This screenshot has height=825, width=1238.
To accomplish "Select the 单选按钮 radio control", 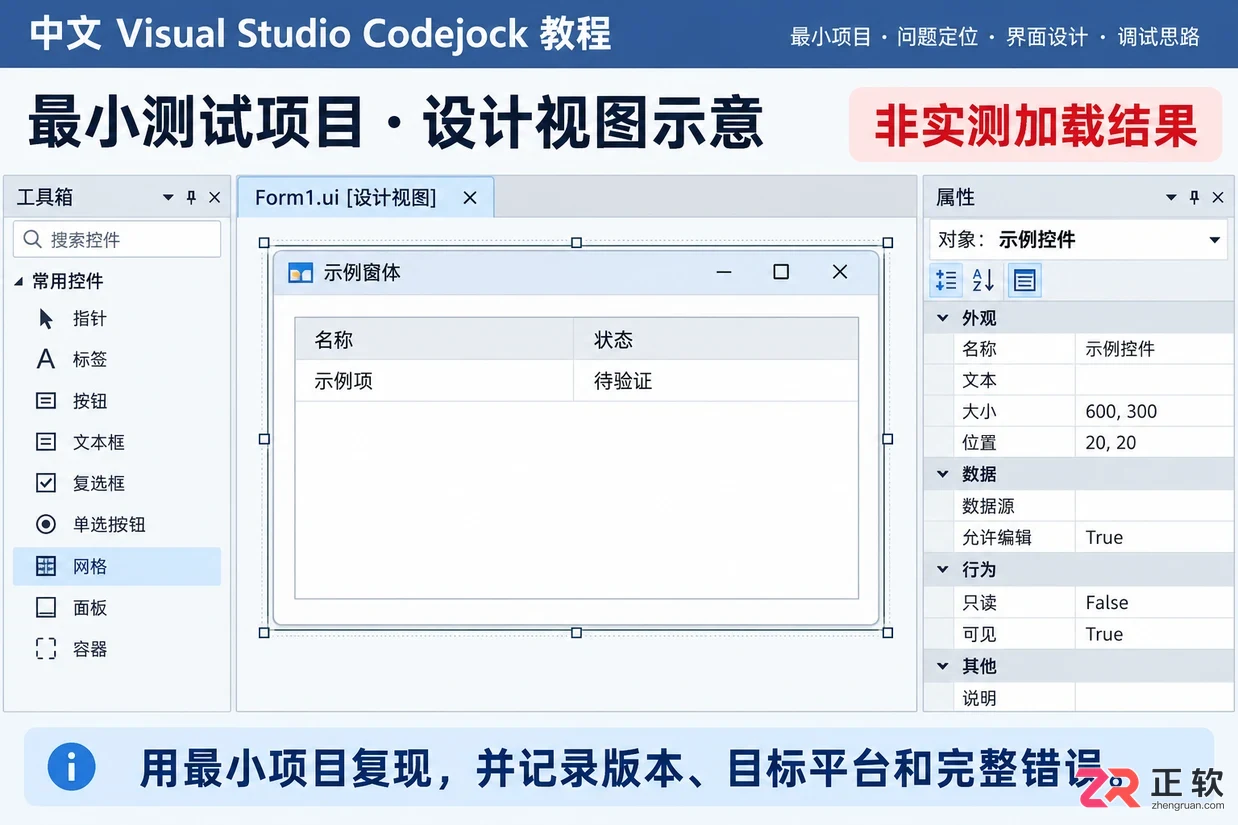I will [x=117, y=524].
